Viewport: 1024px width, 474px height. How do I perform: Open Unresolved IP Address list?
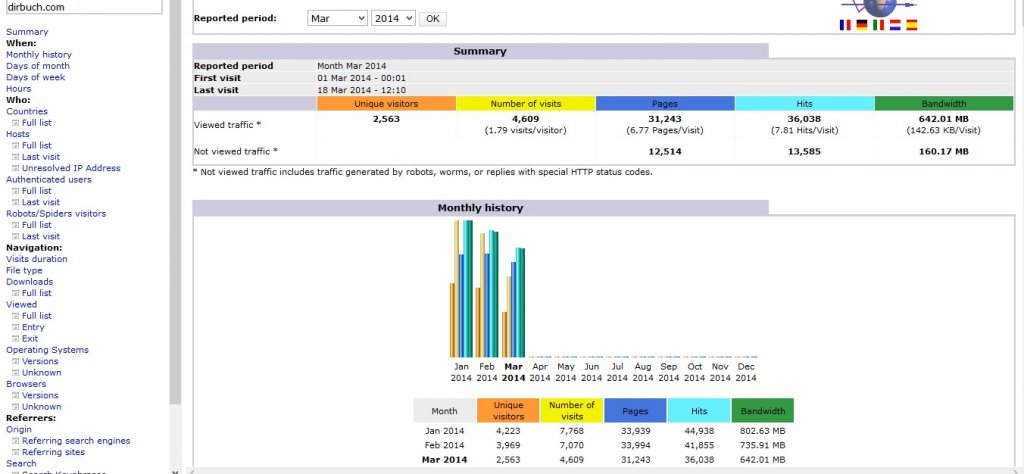(71, 168)
